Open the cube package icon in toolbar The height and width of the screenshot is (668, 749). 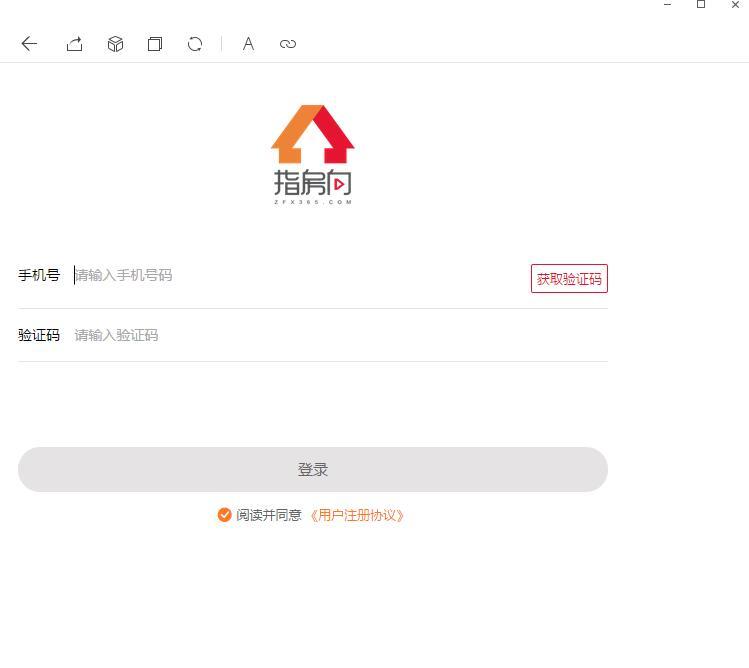(x=115, y=44)
